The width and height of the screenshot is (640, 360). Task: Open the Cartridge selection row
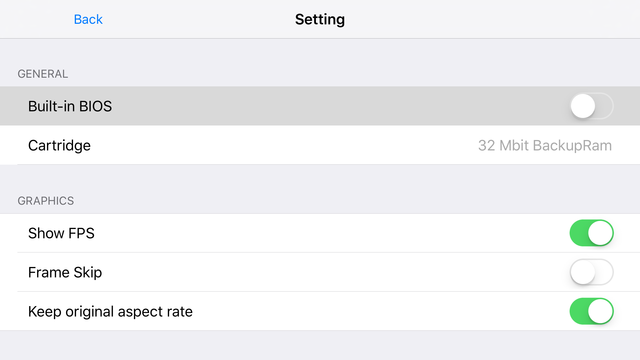click(x=320, y=145)
